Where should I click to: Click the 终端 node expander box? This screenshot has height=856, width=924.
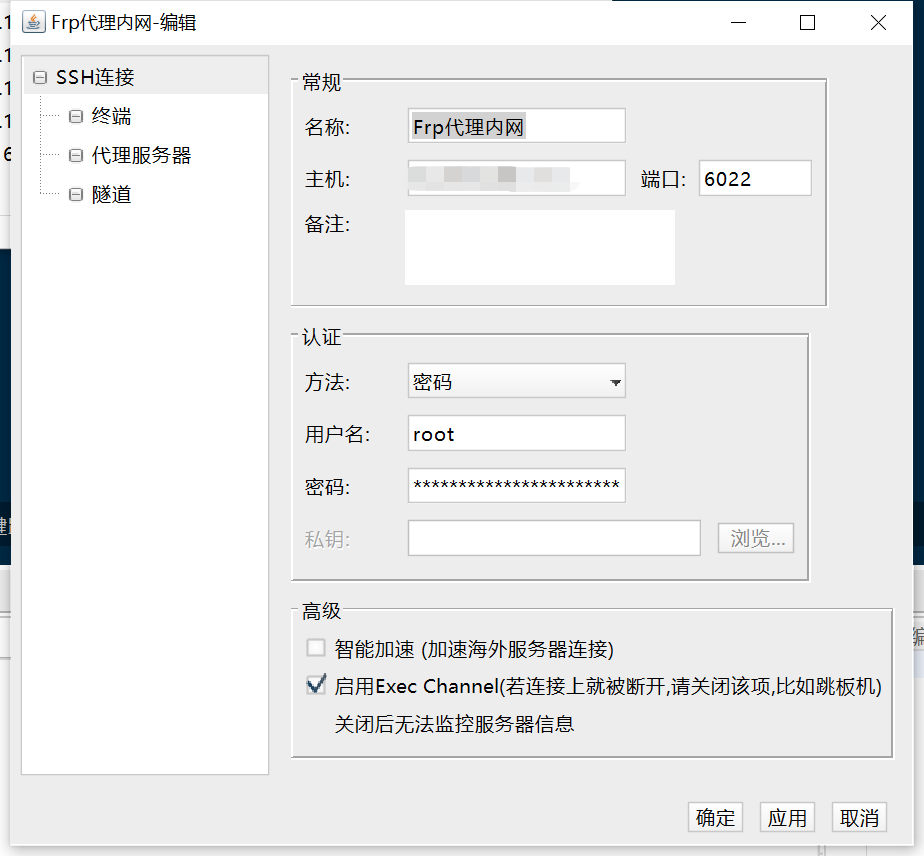click(76, 116)
